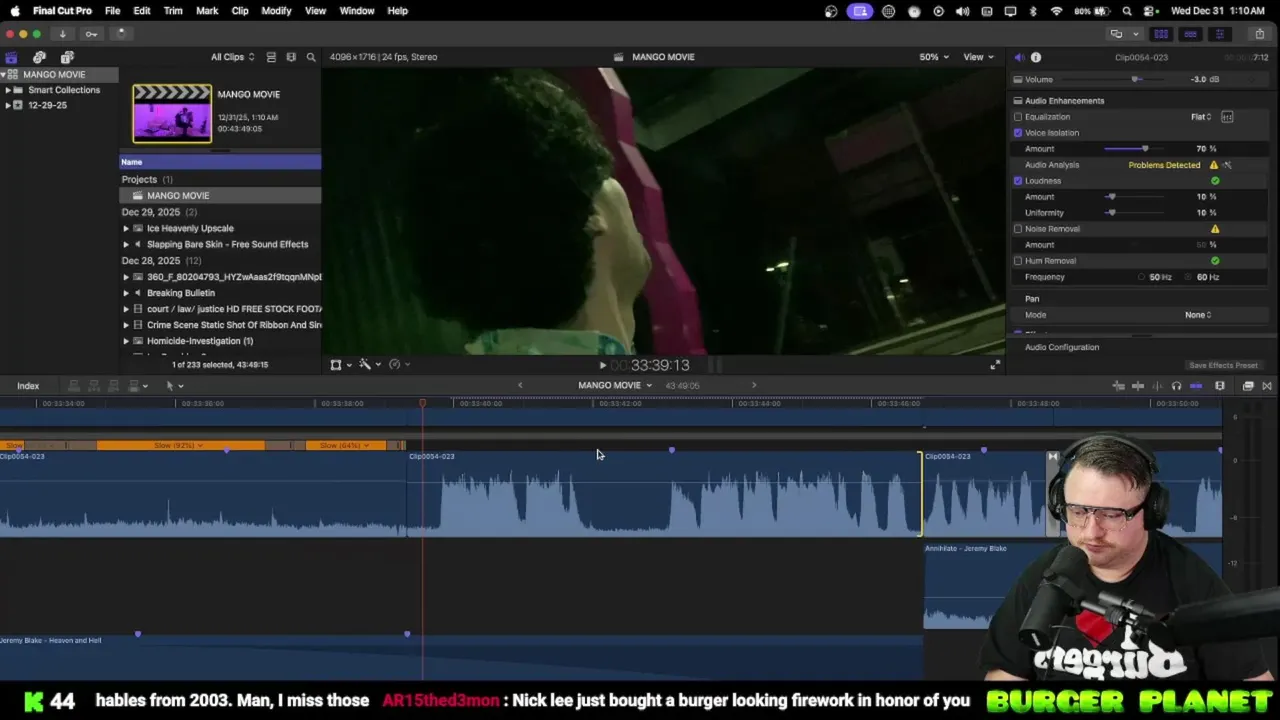This screenshot has width=1280, height=720.
Task: Show or hide Browser toolbar button
Action: (1161, 33)
